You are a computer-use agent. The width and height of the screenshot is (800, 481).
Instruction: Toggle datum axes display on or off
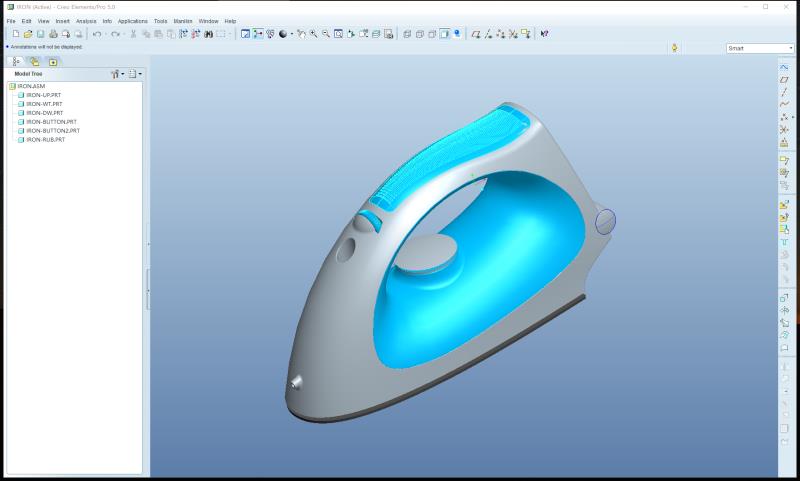click(x=488, y=34)
